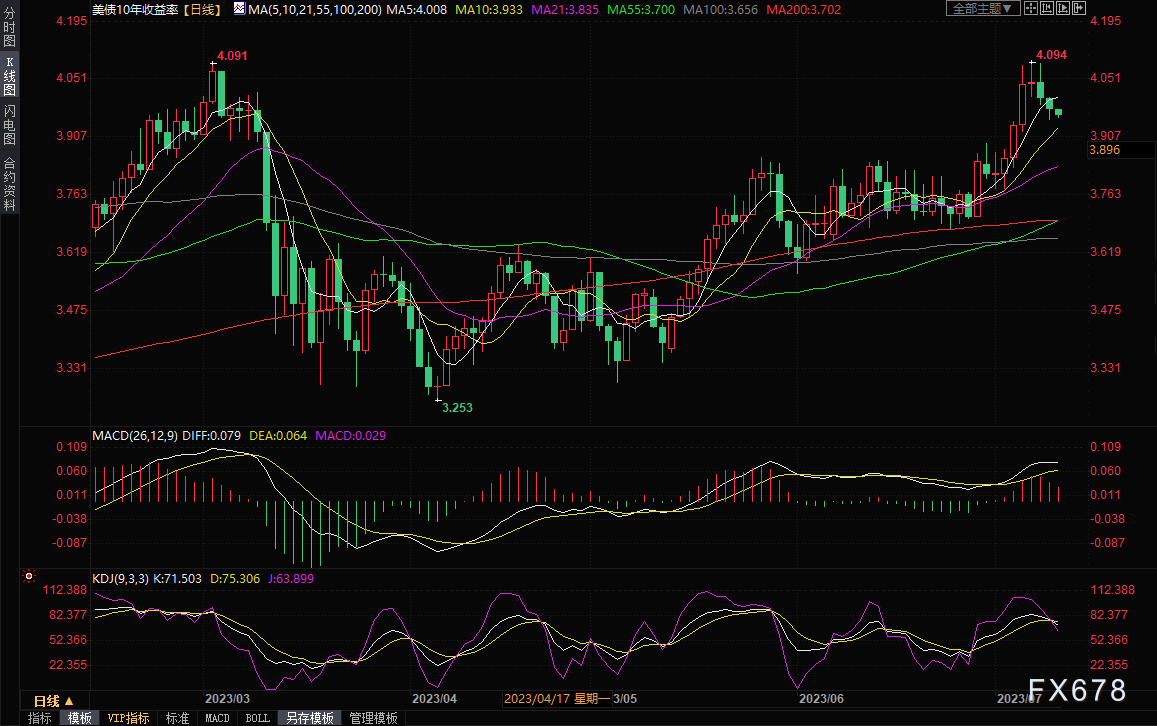Open 闪电图 view in sidebar
Image resolution: width=1157 pixels, height=726 pixels.
click(x=10, y=125)
